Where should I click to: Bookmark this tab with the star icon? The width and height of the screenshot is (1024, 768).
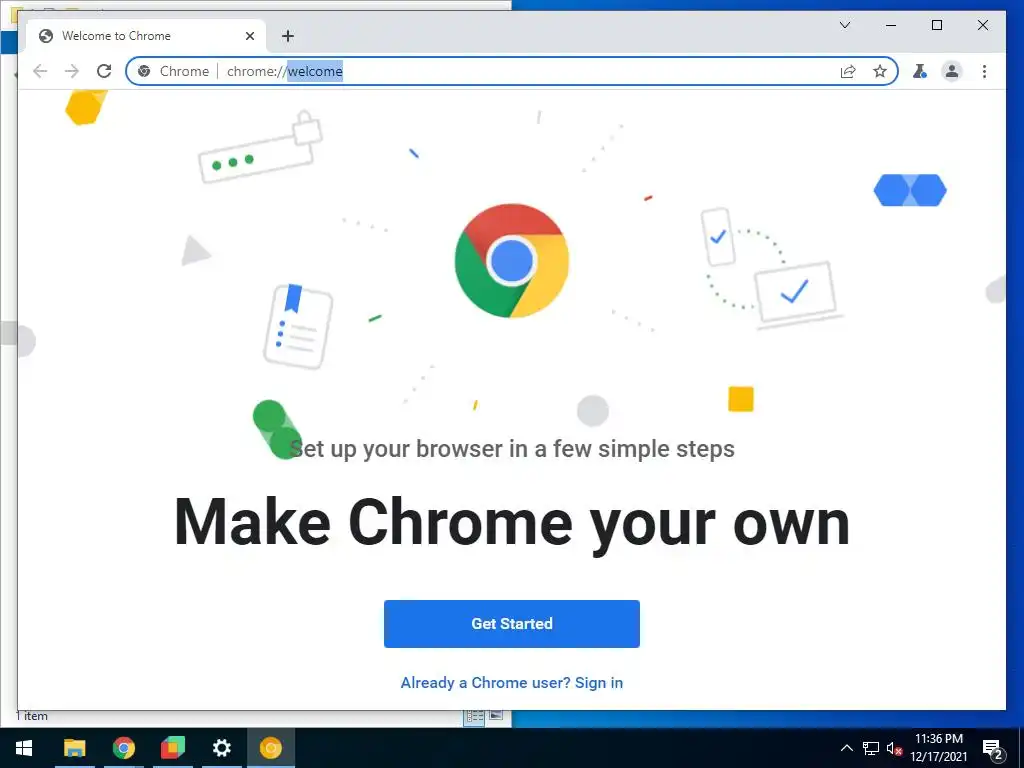[880, 71]
